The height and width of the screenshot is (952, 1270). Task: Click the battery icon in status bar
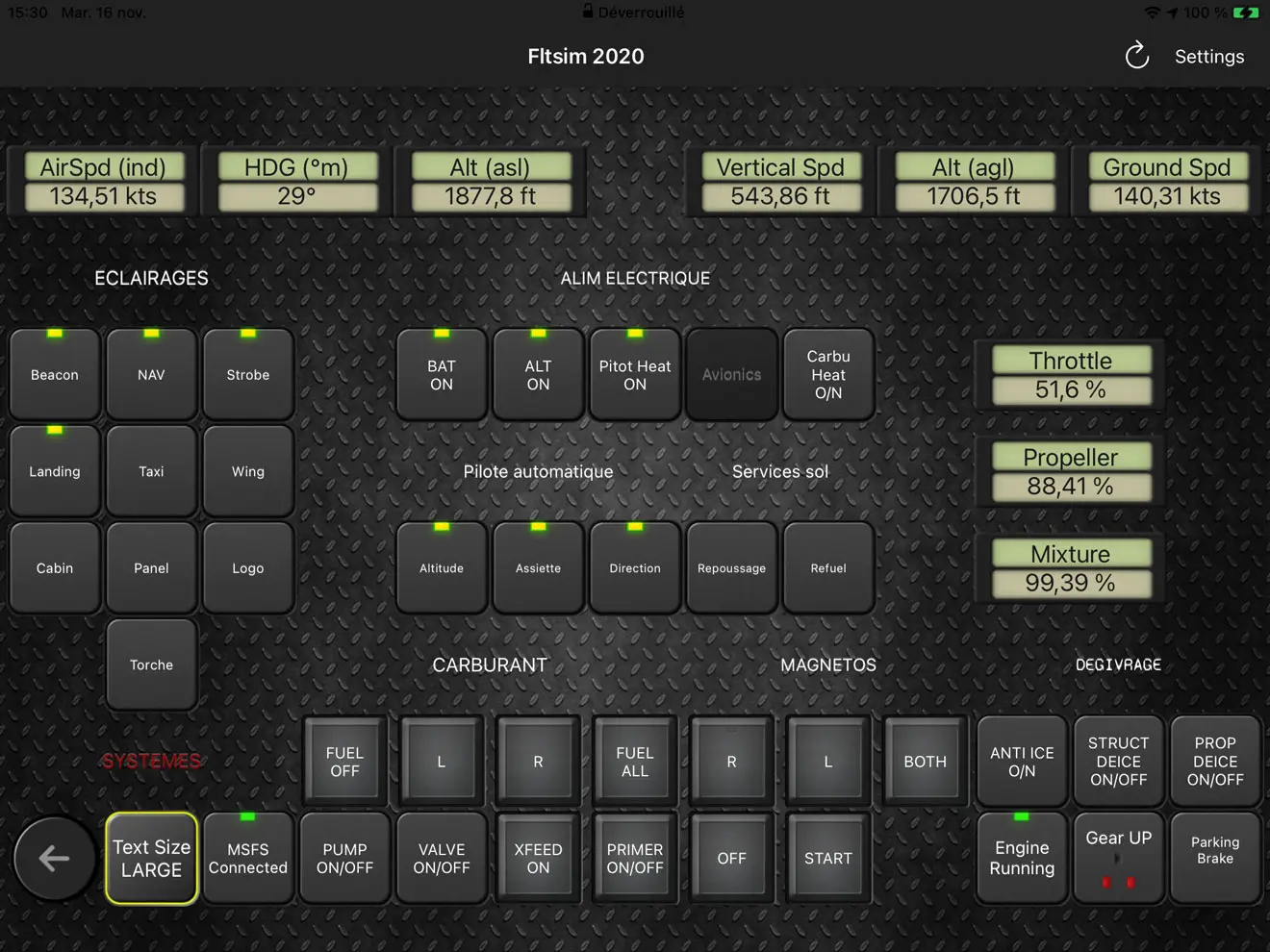coord(1246,13)
